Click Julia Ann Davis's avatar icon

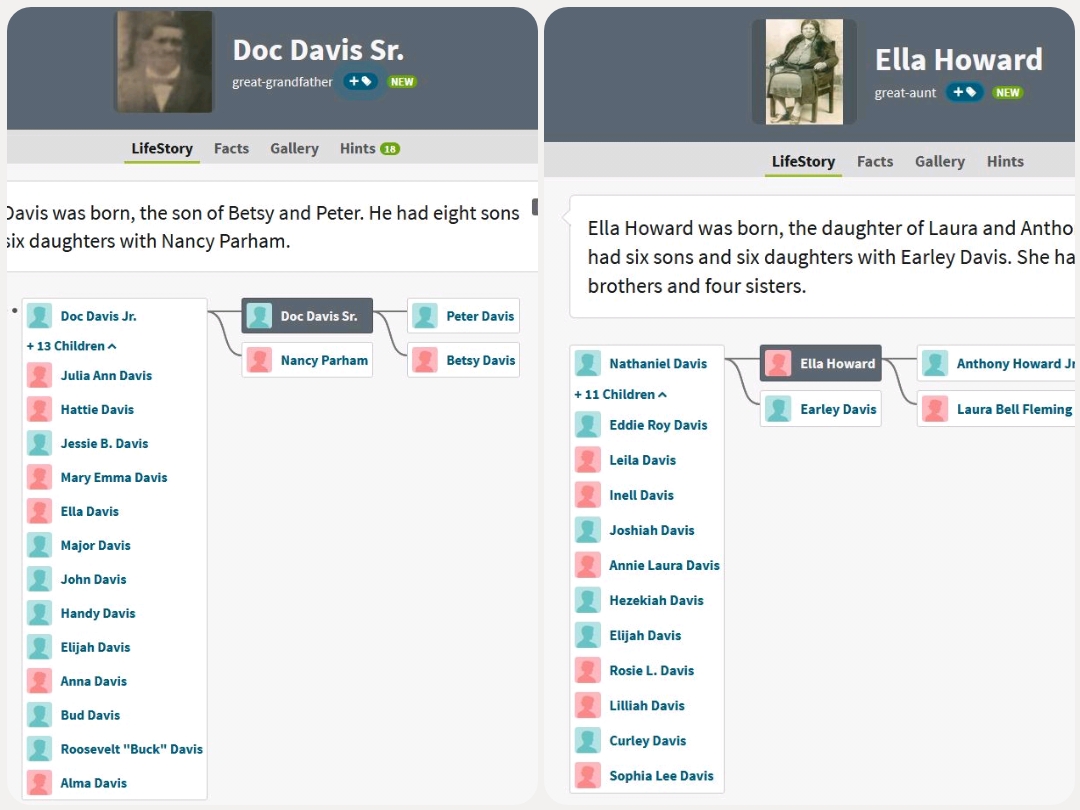tap(39, 376)
